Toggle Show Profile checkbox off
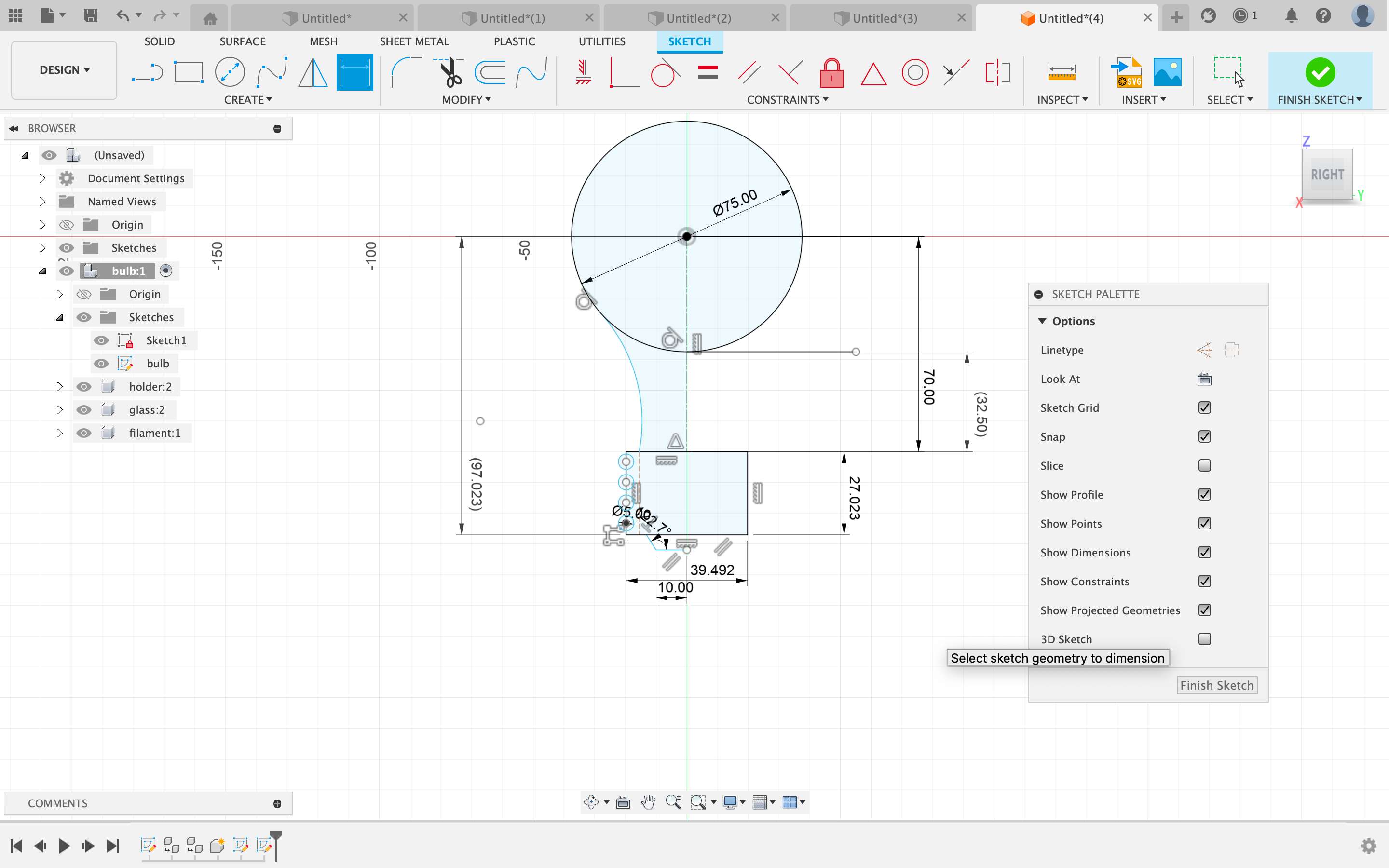Image resolution: width=1389 pixels, height=868 pixels. coord(1204,494)
